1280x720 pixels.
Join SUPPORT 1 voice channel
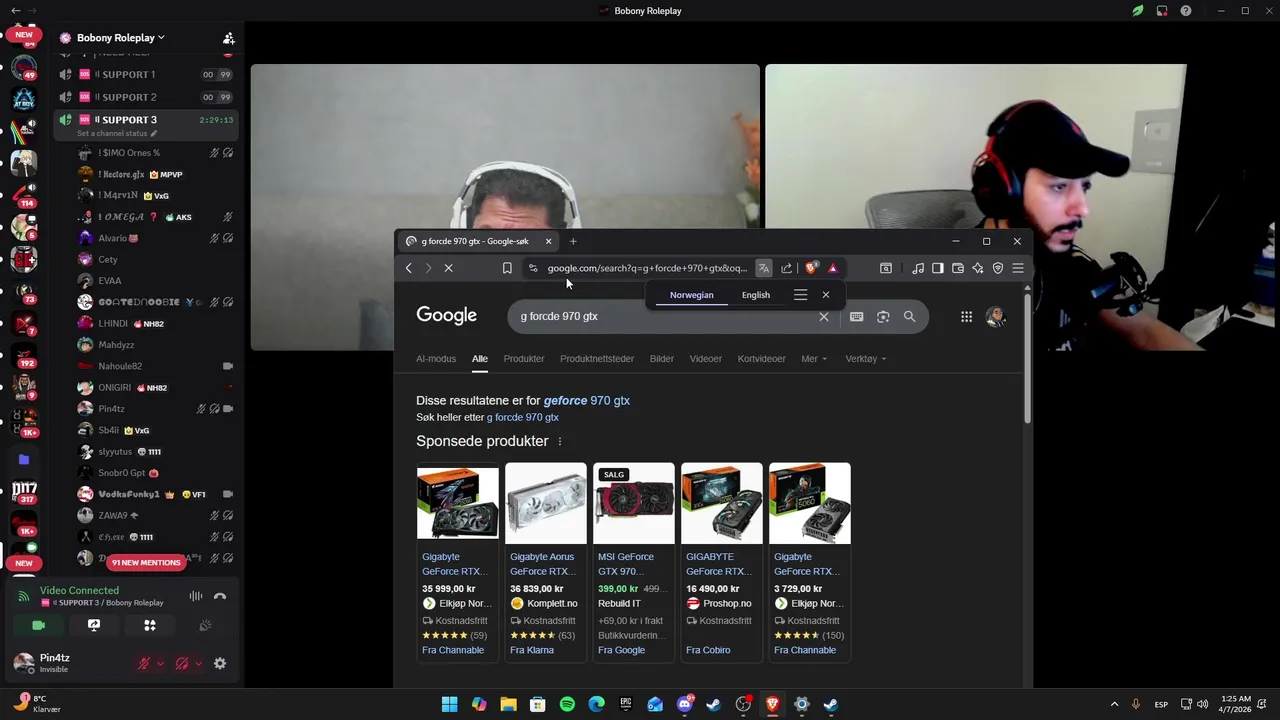point(145,75)
